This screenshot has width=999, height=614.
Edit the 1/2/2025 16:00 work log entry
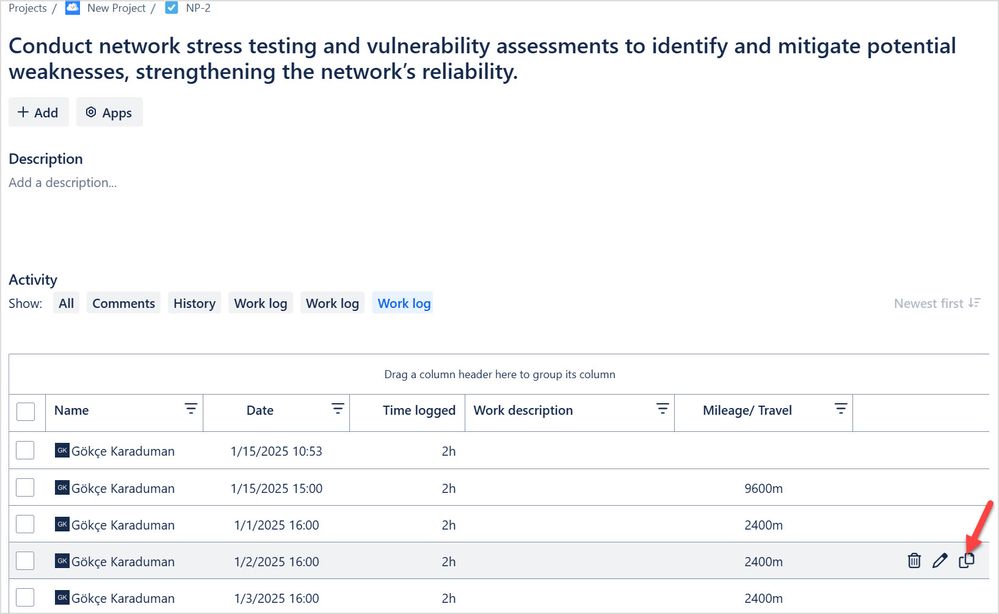click(940, 560)
